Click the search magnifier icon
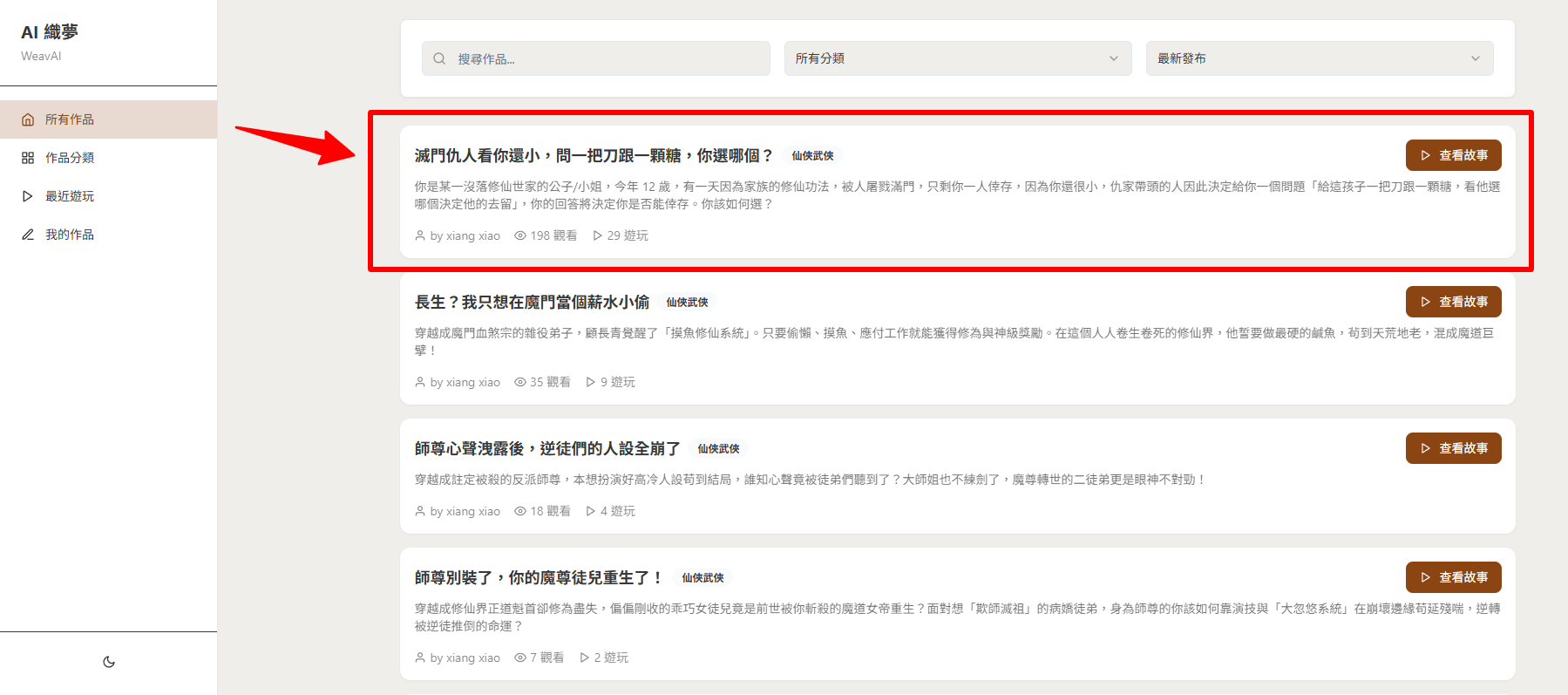This screenshot has width=1568, height=695. coord(439,58)
